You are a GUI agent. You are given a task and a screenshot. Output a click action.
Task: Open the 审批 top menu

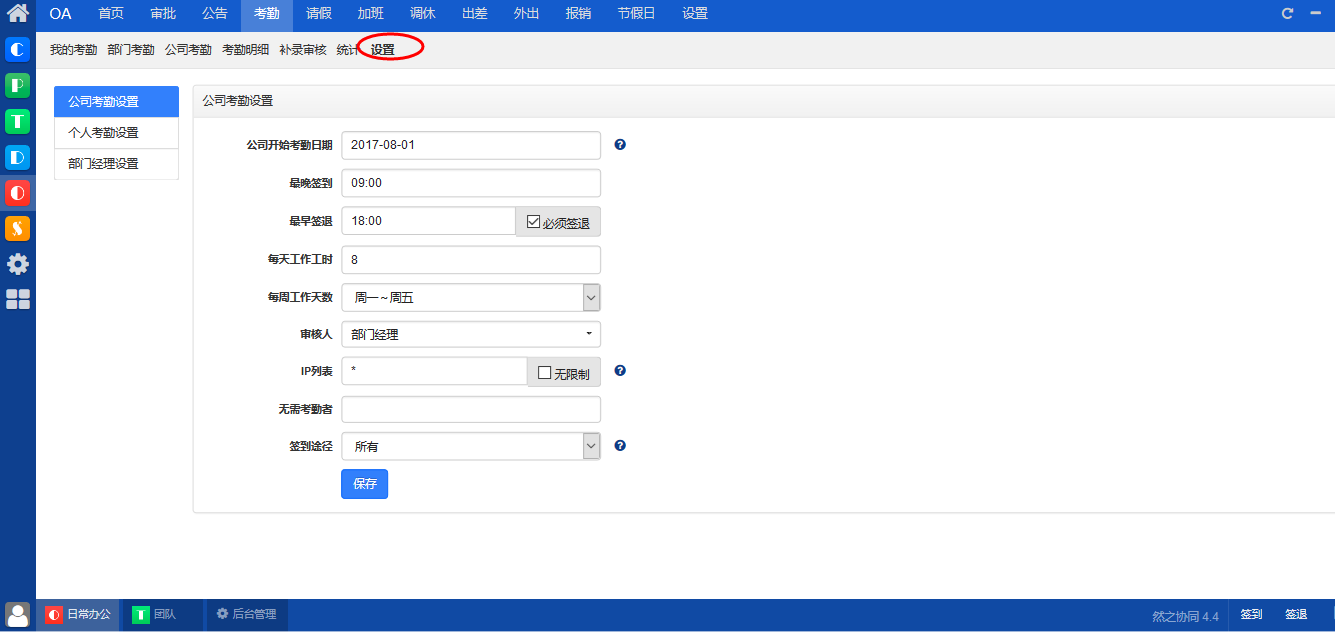point(163,14)
